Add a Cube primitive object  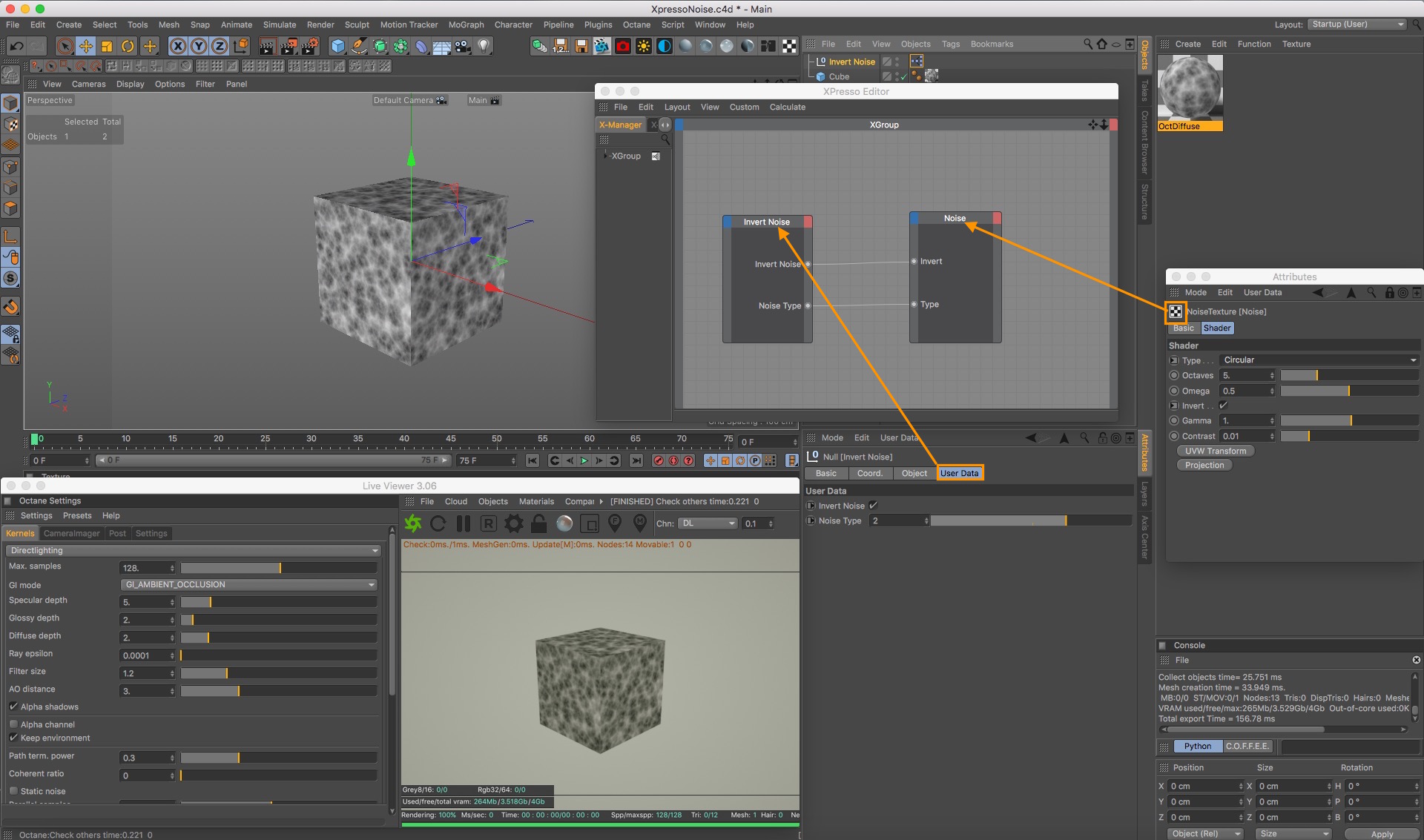338,46
